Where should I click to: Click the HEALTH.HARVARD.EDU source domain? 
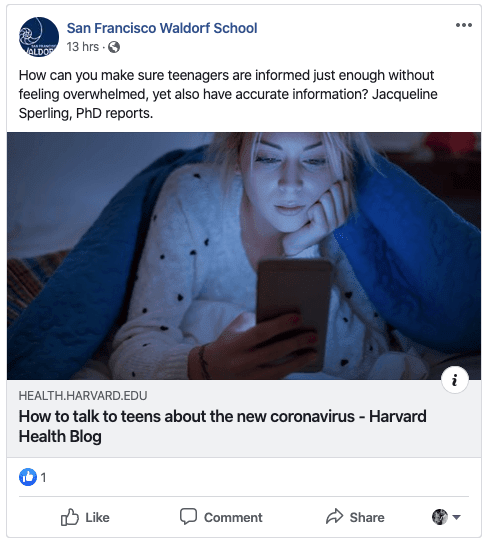[83, 396]
